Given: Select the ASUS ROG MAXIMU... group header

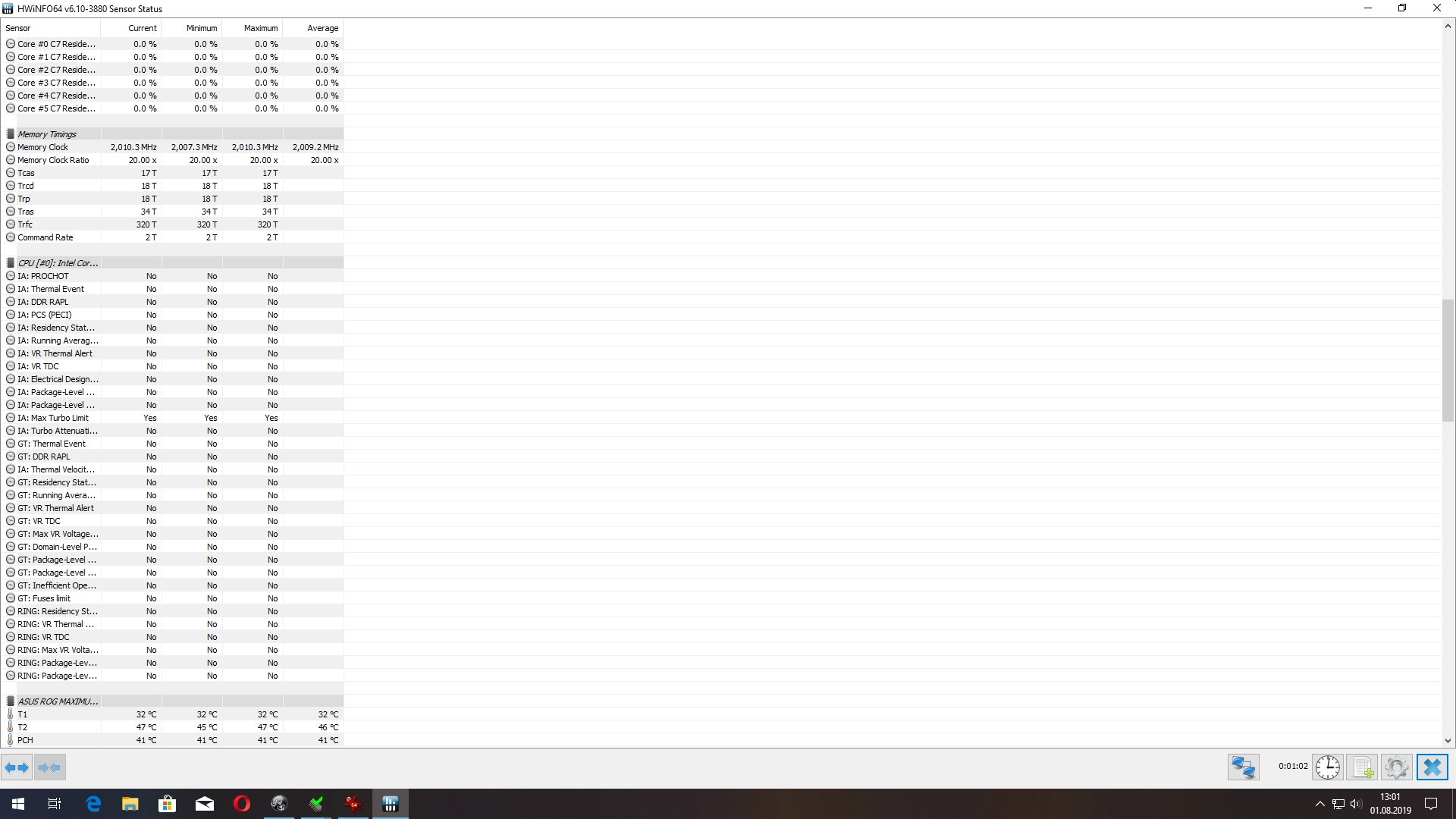Looking at the screenshot, I should (173, 701).
